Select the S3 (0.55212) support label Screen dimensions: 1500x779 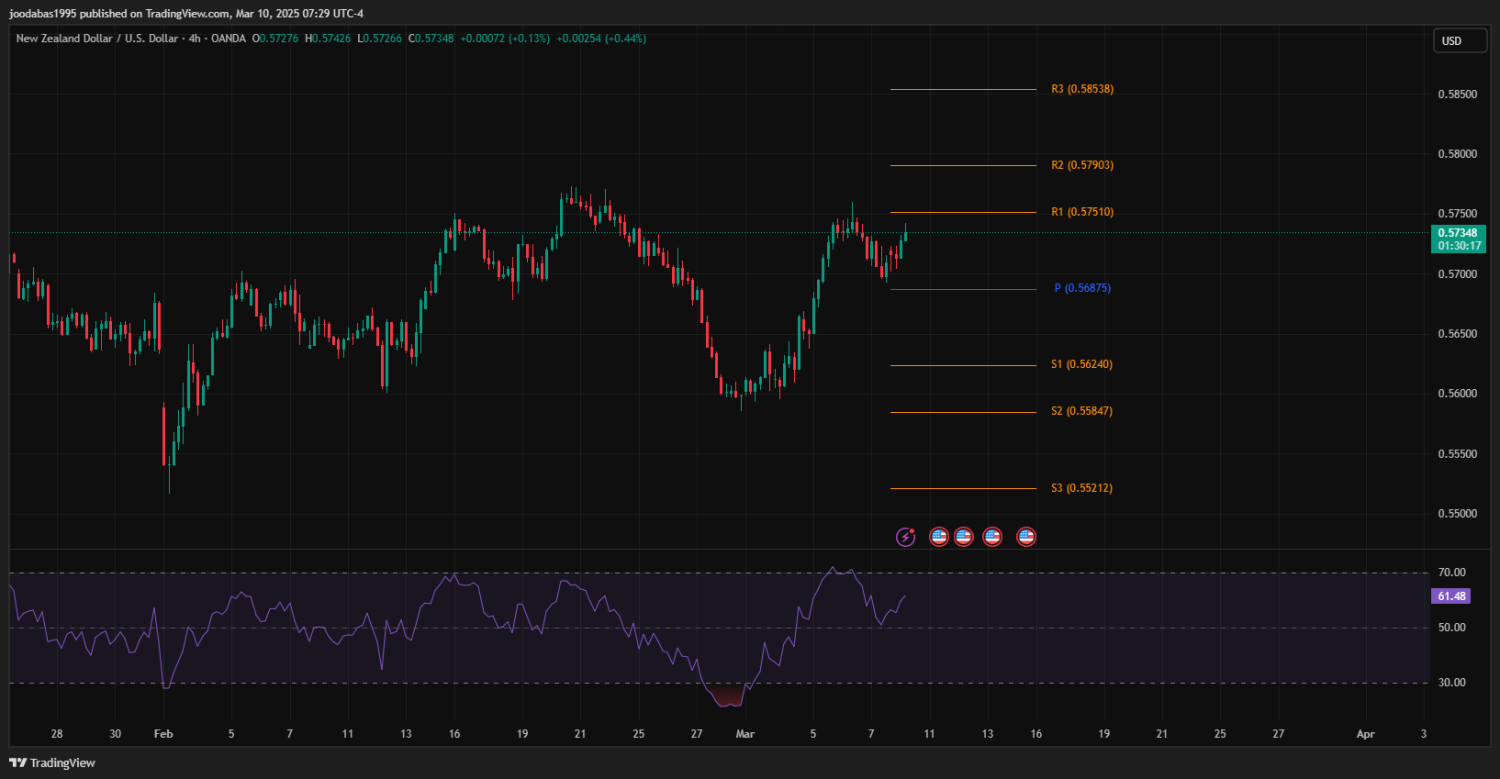coord(1081,488)
